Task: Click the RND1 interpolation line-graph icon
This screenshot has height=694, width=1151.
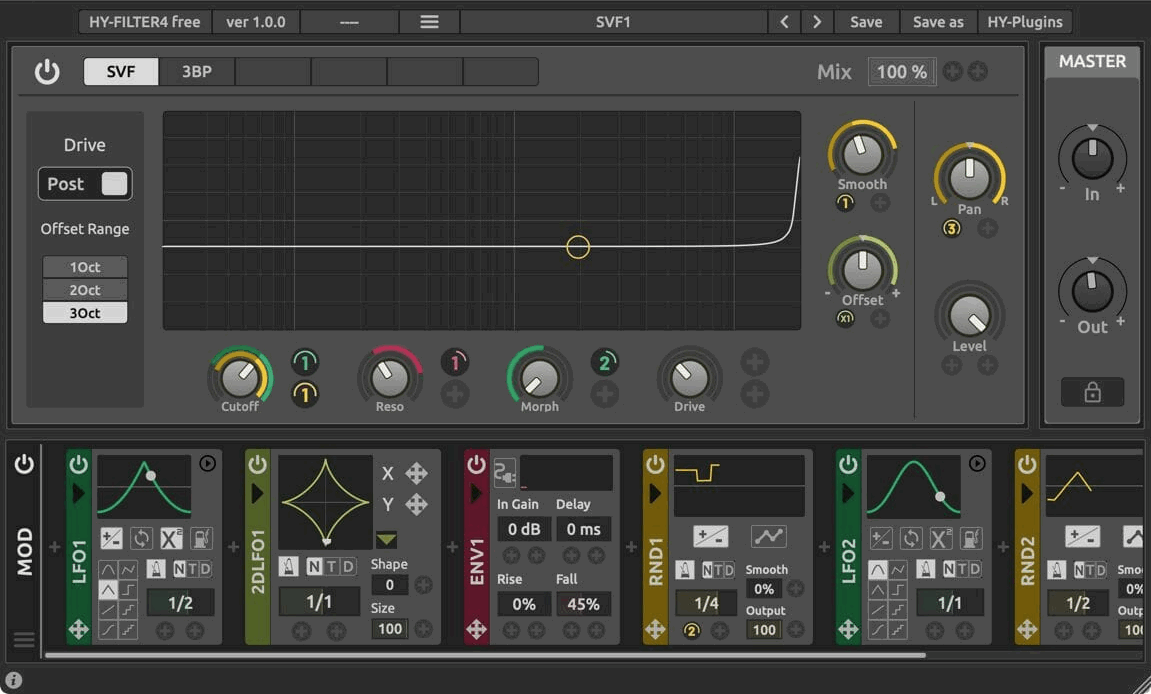Action: pyautogui.click(x=768, y=536)
